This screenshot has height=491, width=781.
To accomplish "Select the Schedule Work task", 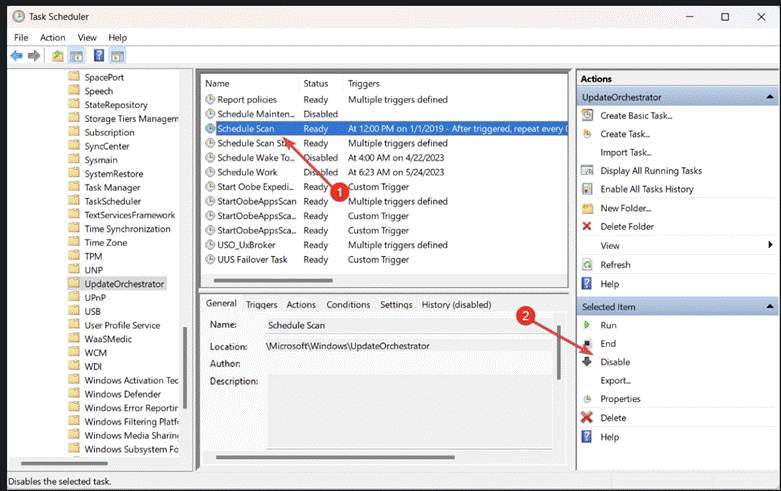I will pyautogui.click(x=247, y=172).
